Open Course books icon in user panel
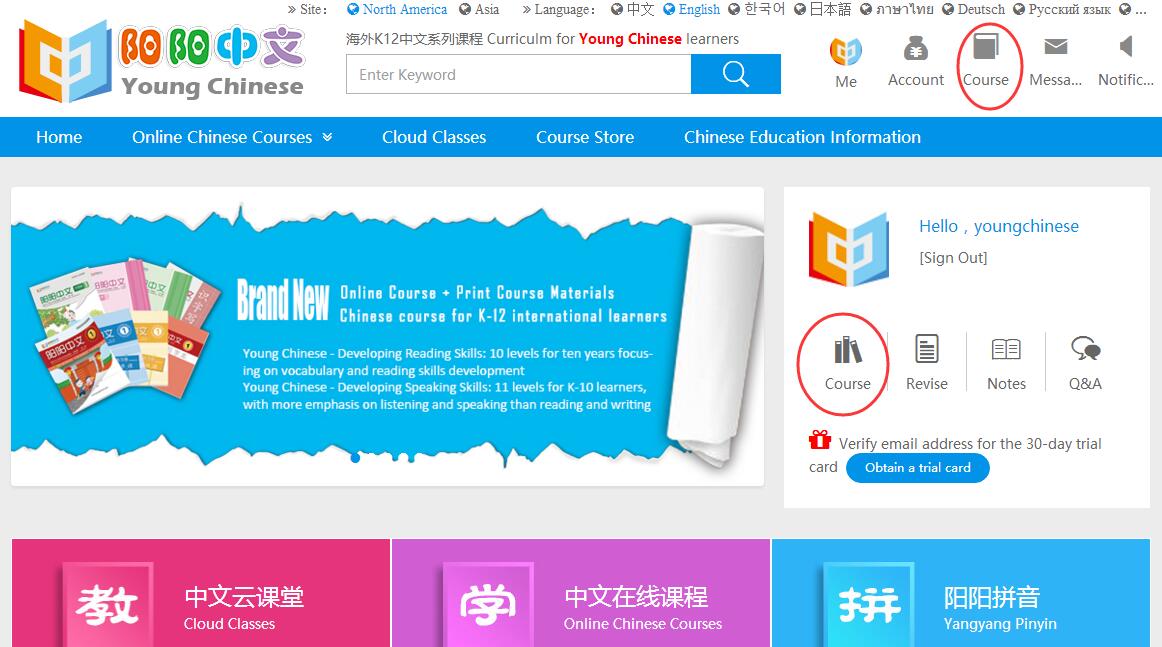 (x=847, y=350)
